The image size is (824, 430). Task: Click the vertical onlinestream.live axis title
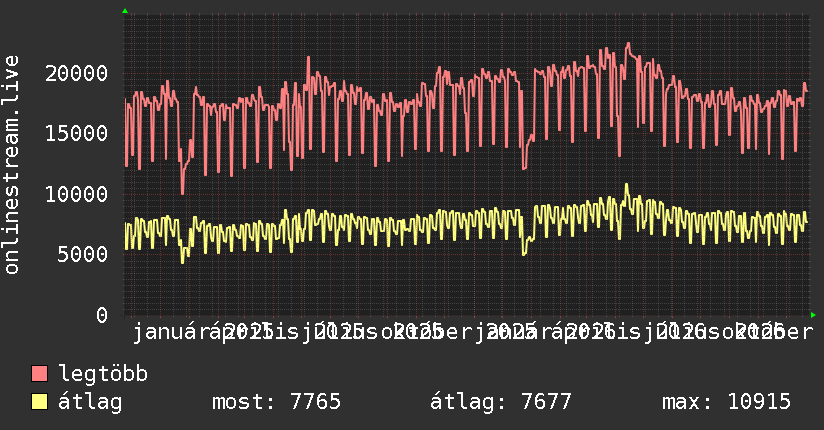coord(12,165)
